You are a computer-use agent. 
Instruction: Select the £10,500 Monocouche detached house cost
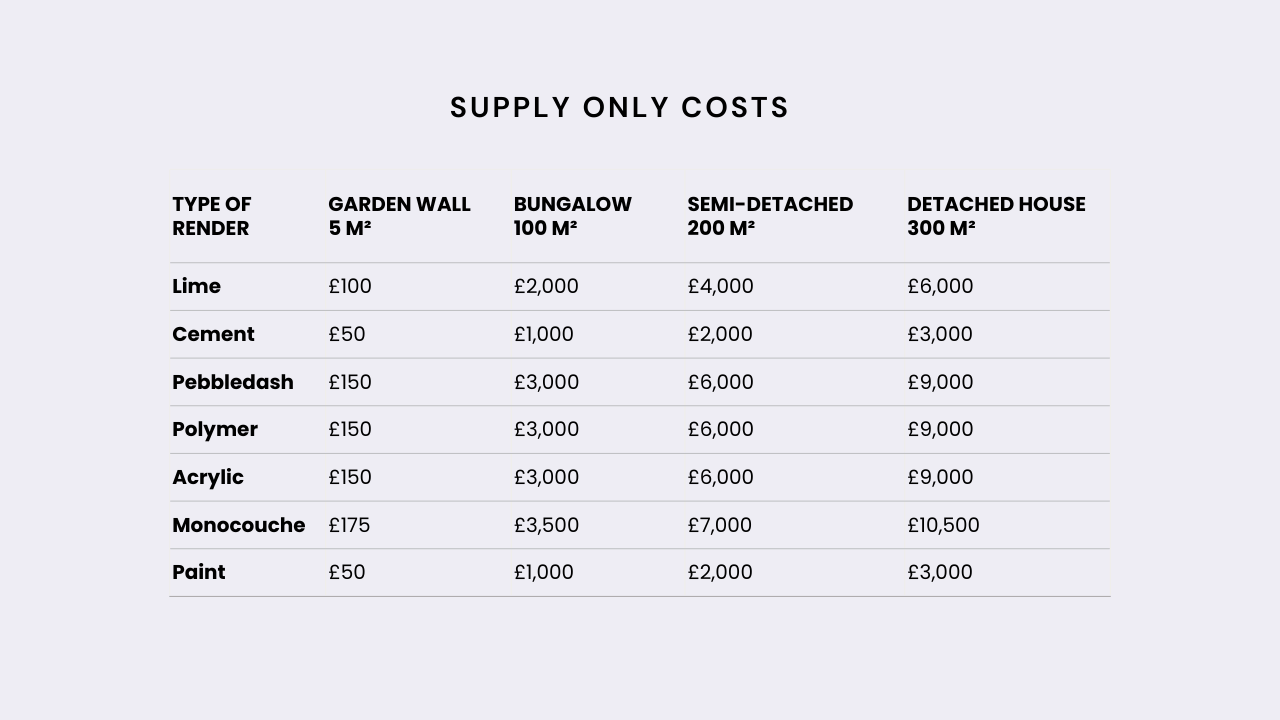coord(943,525)
